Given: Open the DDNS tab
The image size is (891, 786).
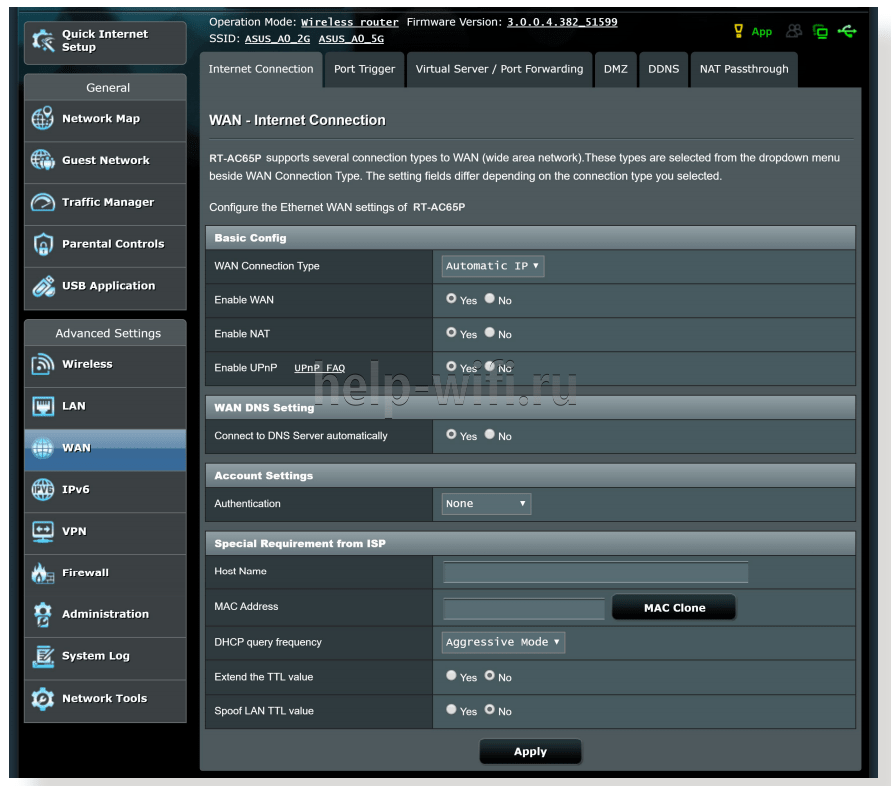Looking at the screenshot, I should (x=663, y=69).
